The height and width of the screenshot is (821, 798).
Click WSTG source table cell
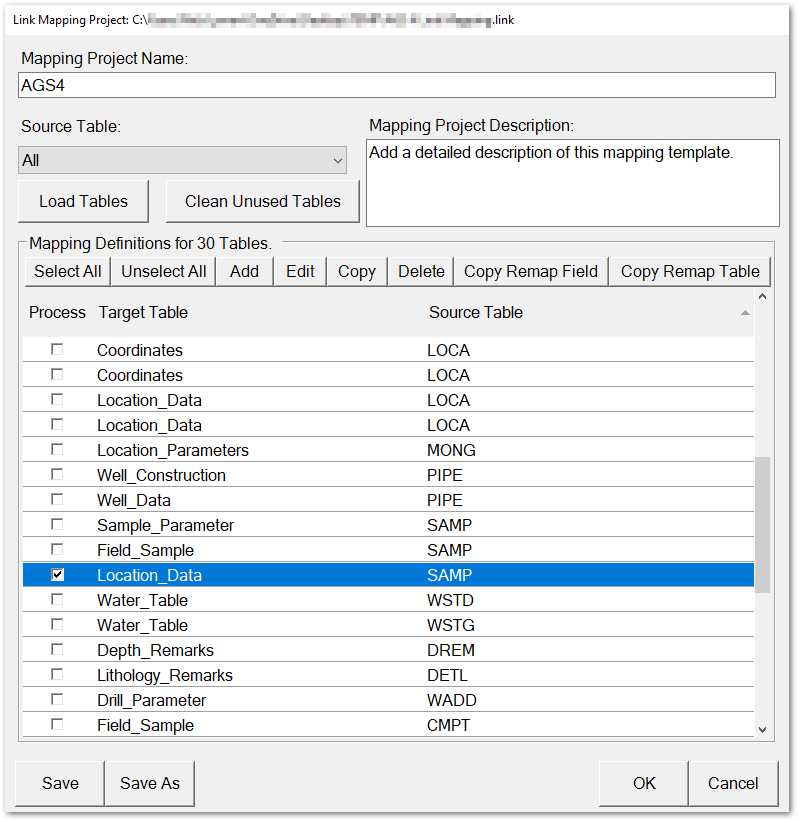tap(451, 625)
